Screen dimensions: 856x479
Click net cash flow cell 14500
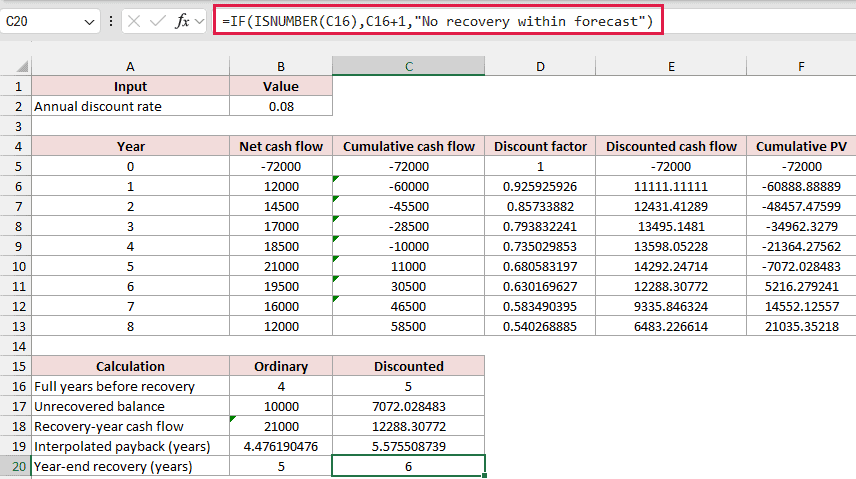coord(281,206)
